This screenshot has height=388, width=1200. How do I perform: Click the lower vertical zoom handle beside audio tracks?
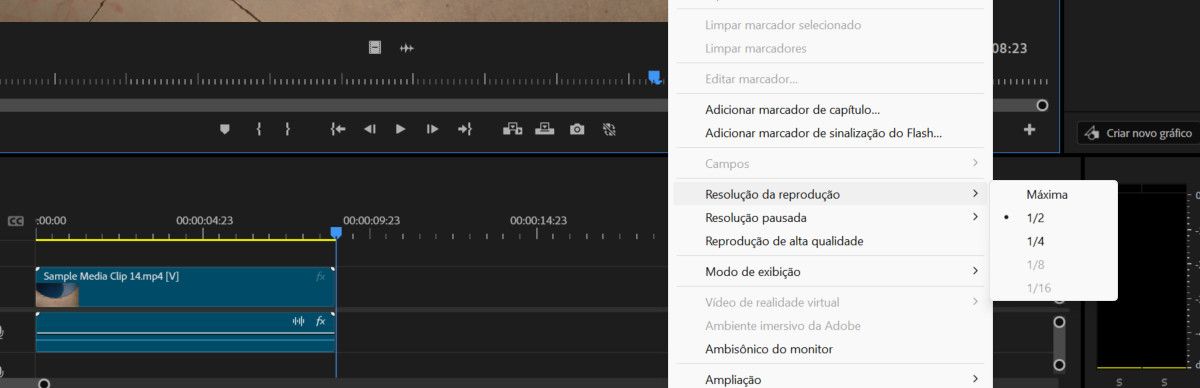1060,365
